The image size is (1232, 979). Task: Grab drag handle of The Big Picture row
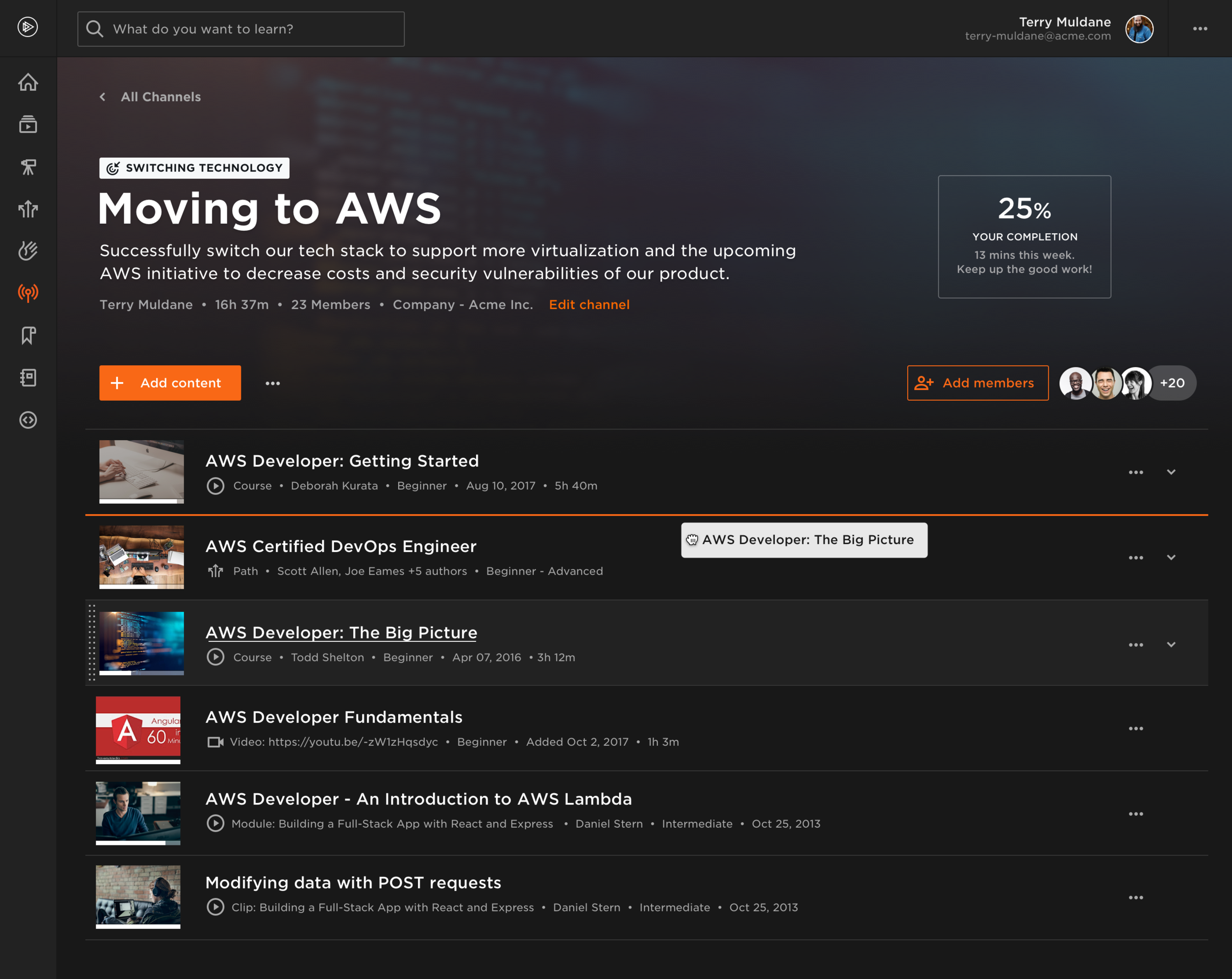pos(92,643)
